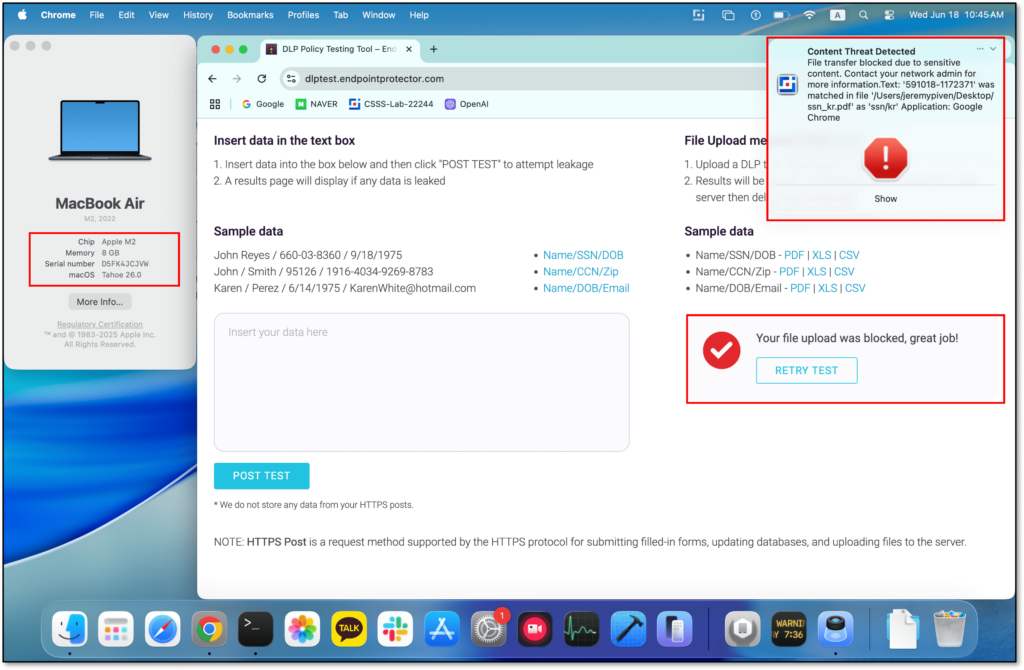This screenshot has height=670, width=1024.
Task: Open Launchpad from the Dock
Action: [x=116, y=629]
